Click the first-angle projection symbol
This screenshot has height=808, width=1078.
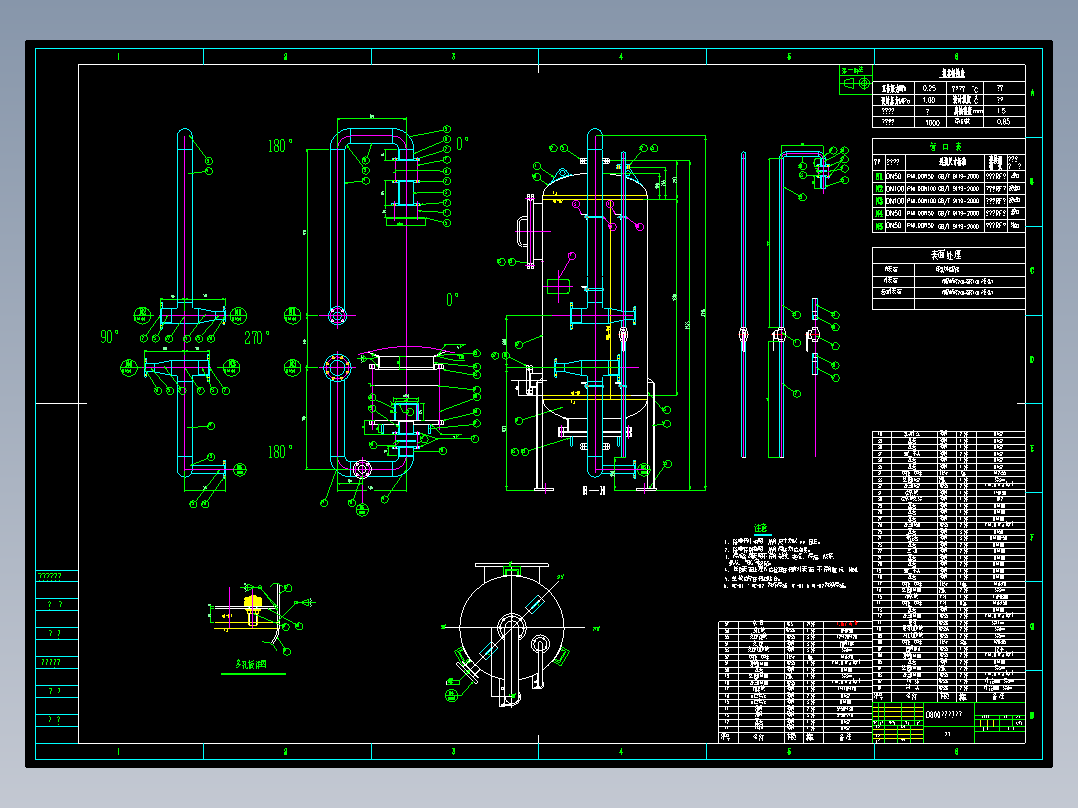(856, 83)
